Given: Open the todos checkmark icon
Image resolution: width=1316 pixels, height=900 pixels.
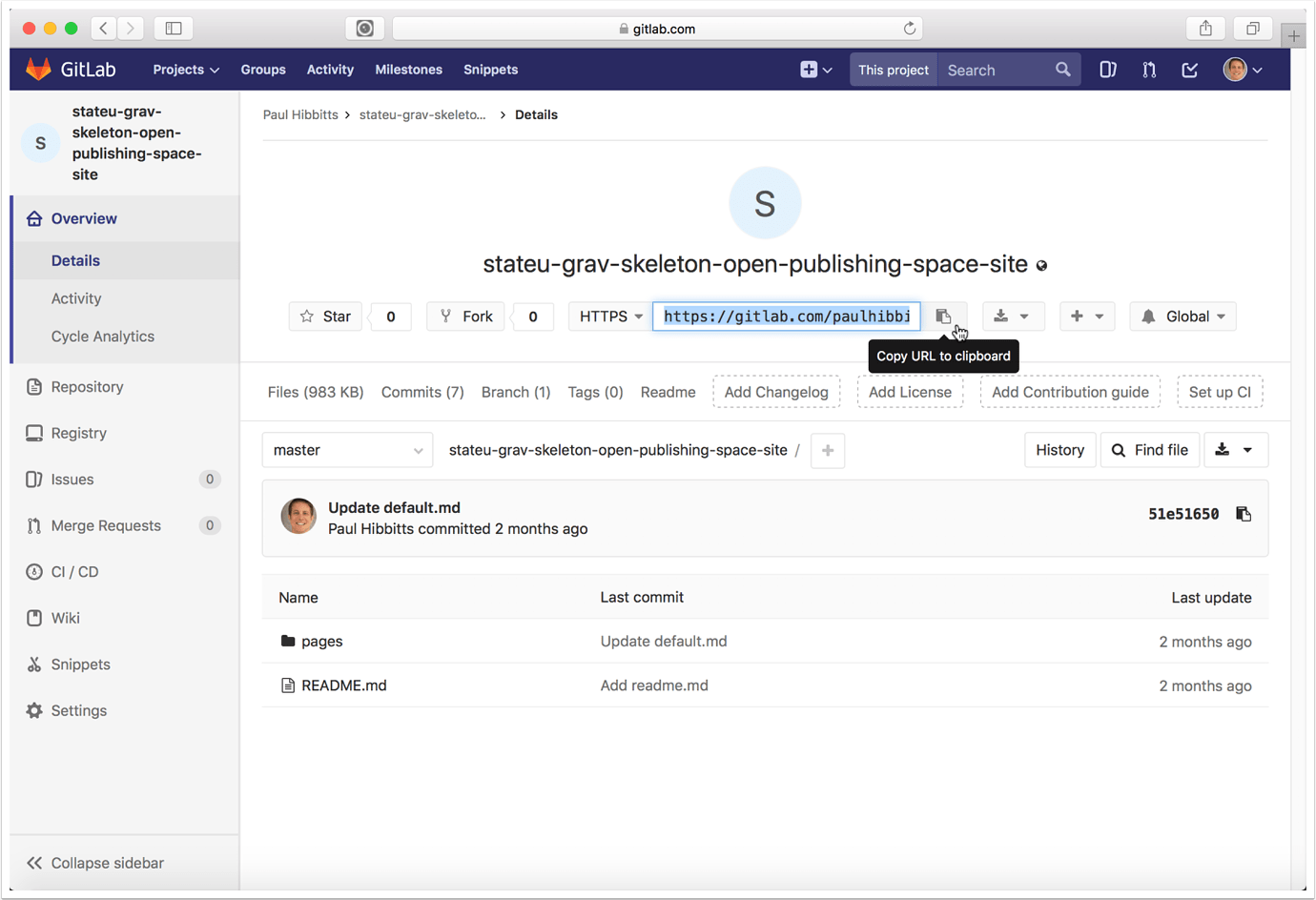Looking at the screenshot, I should coord(1190,70).
